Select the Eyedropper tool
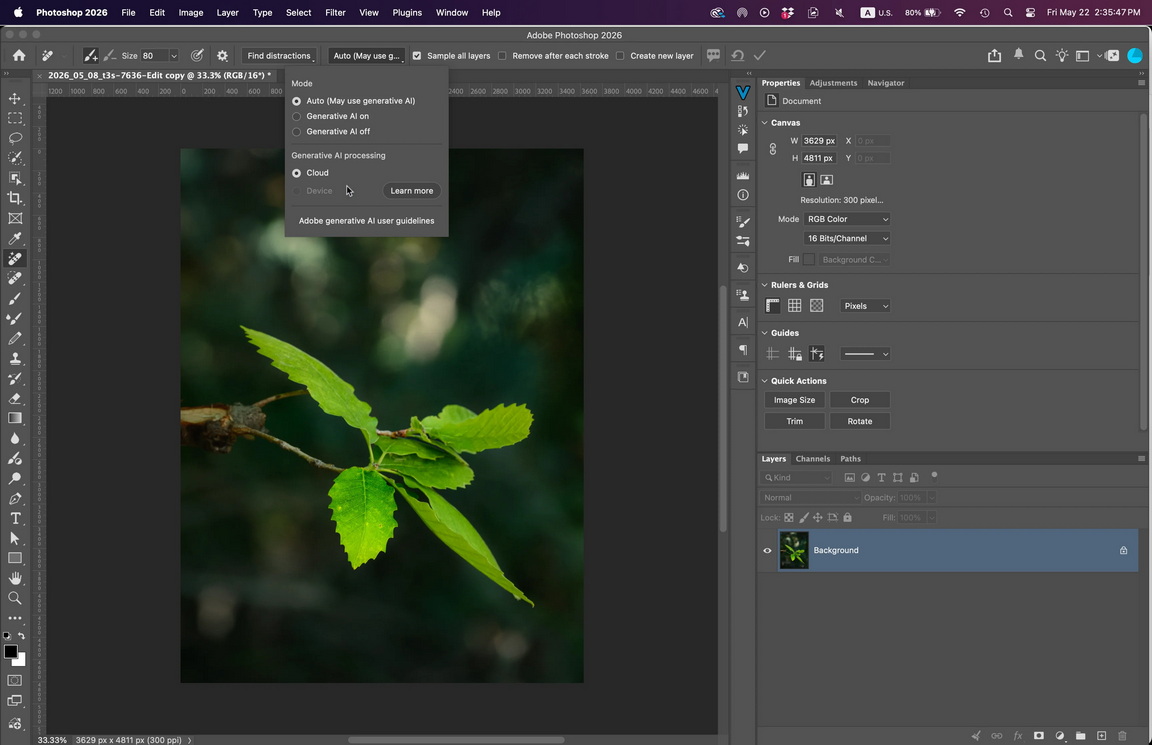The height and width of the screenshot is (745, 1152). pyautogui.click(x=15, y=238)
